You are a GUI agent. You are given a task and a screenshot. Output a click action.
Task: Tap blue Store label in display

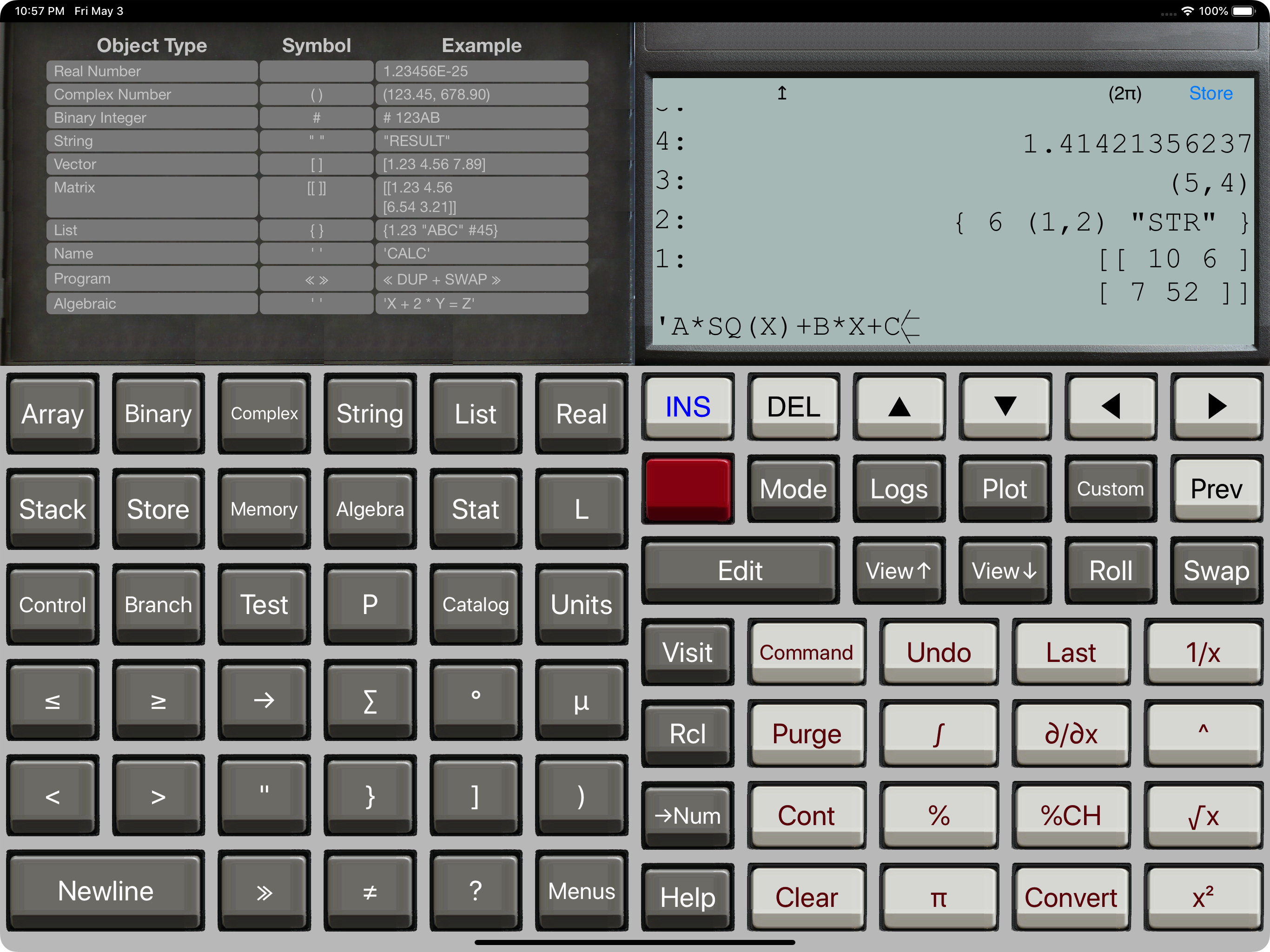click(1211, 93)
